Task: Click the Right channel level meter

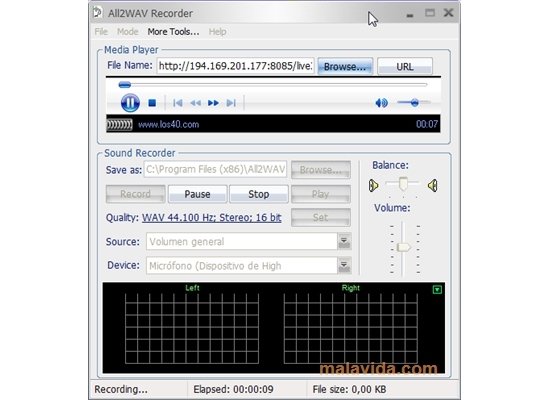Action: tap(350, 328)
